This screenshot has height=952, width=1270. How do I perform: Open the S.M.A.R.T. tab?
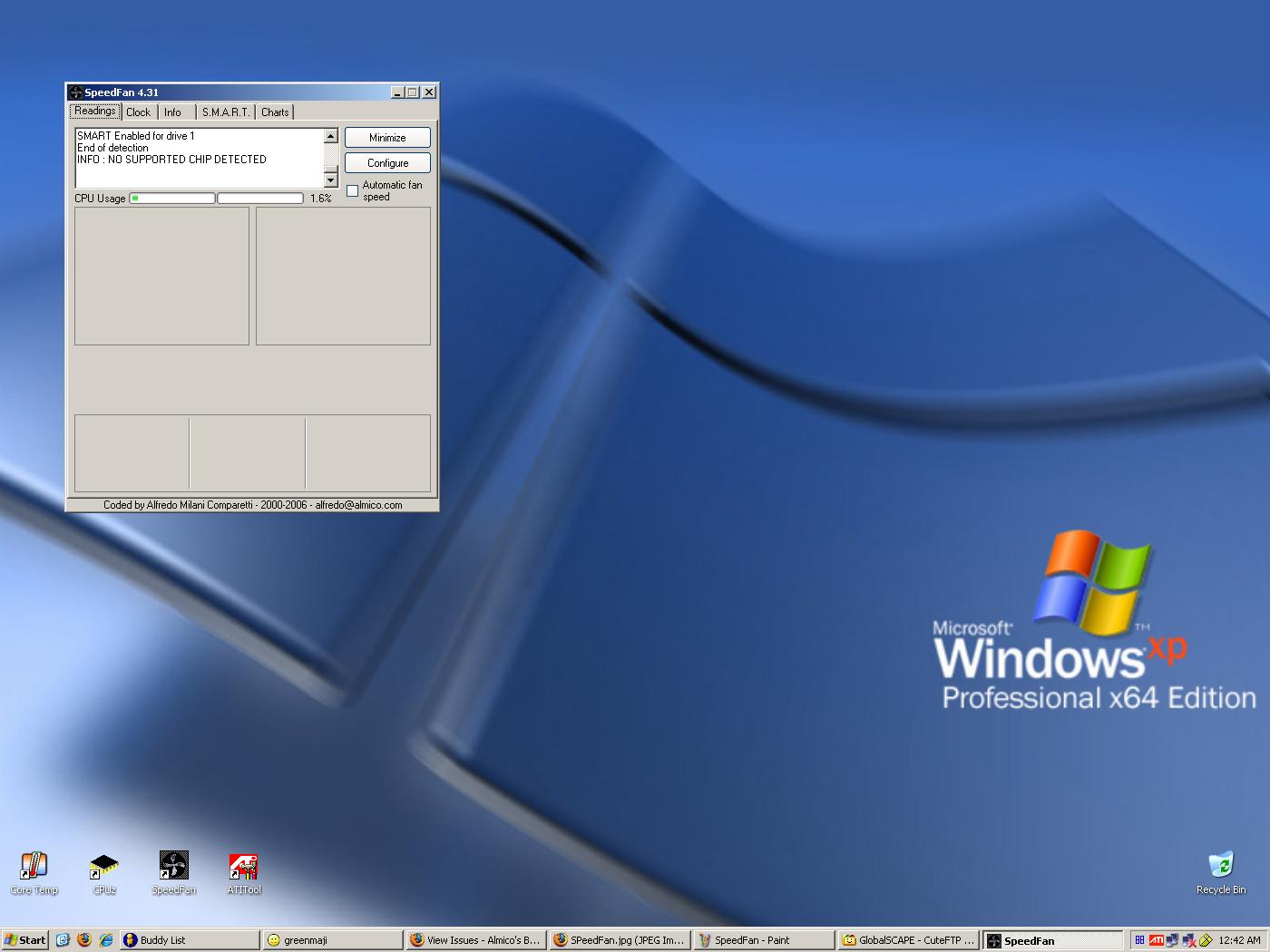pos(226,112)
